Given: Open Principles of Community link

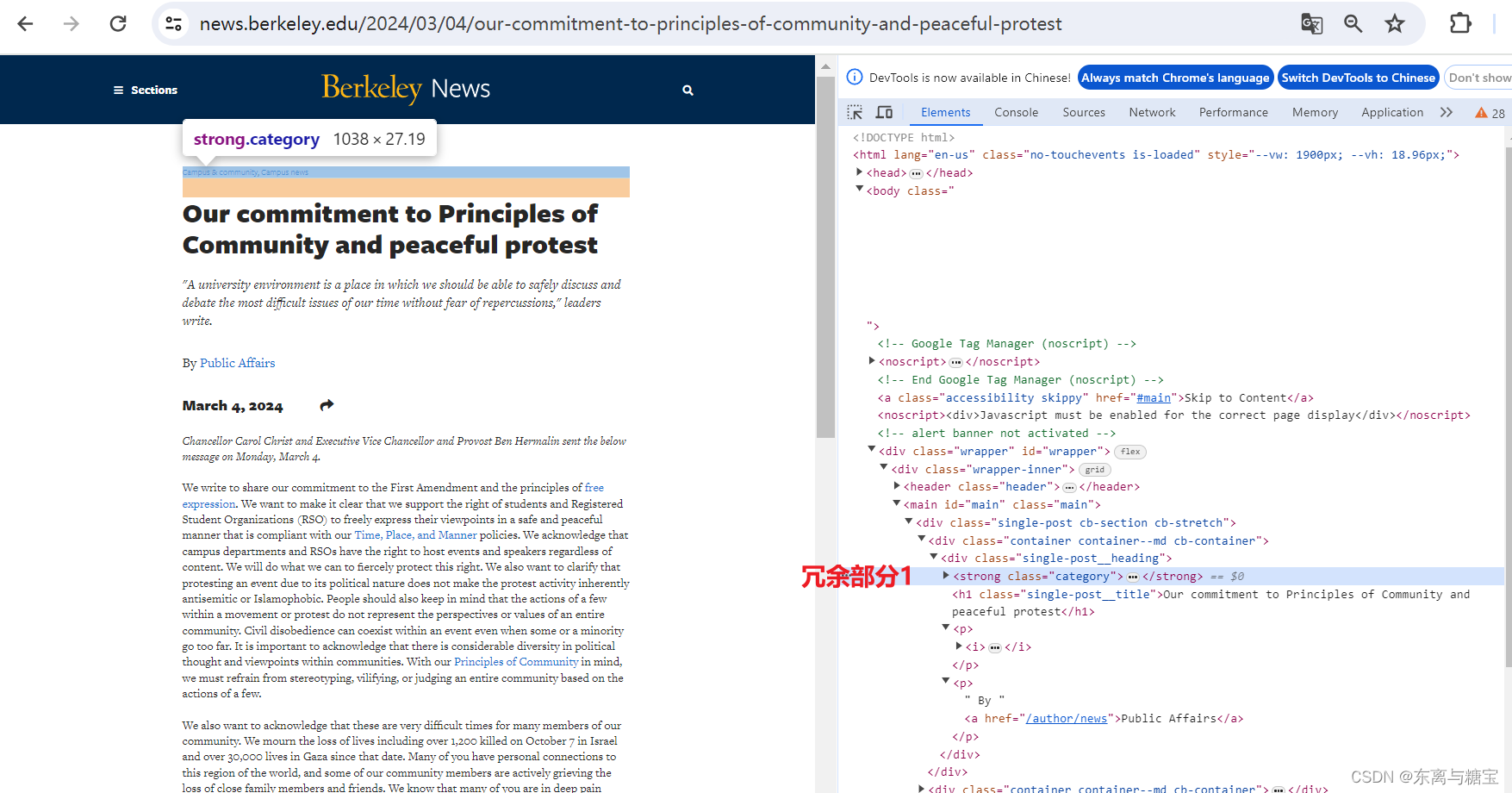Looking at the screenshot, I should 516,662.
